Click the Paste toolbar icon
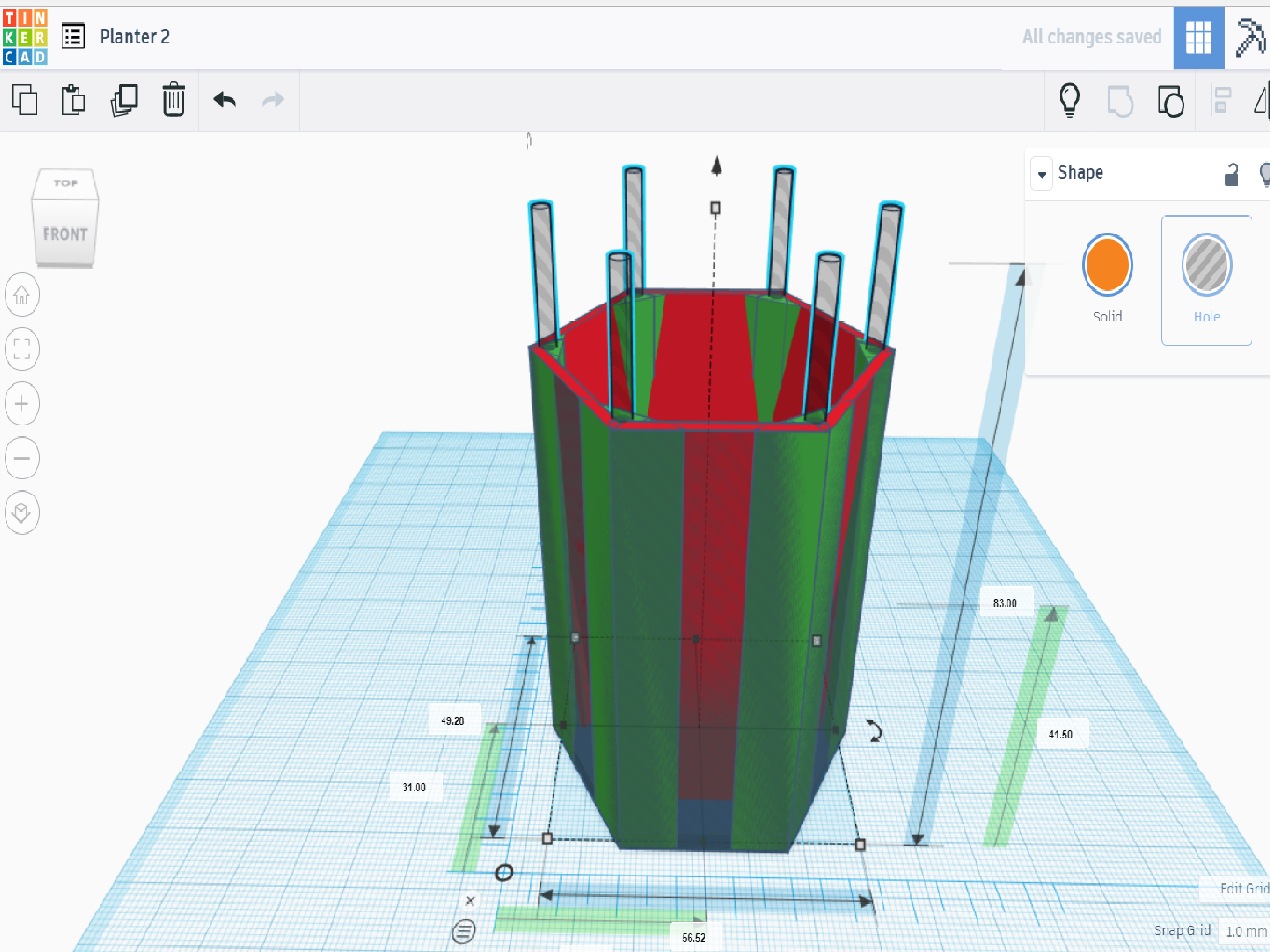1270x952 pixels. [x=73, y=100]
